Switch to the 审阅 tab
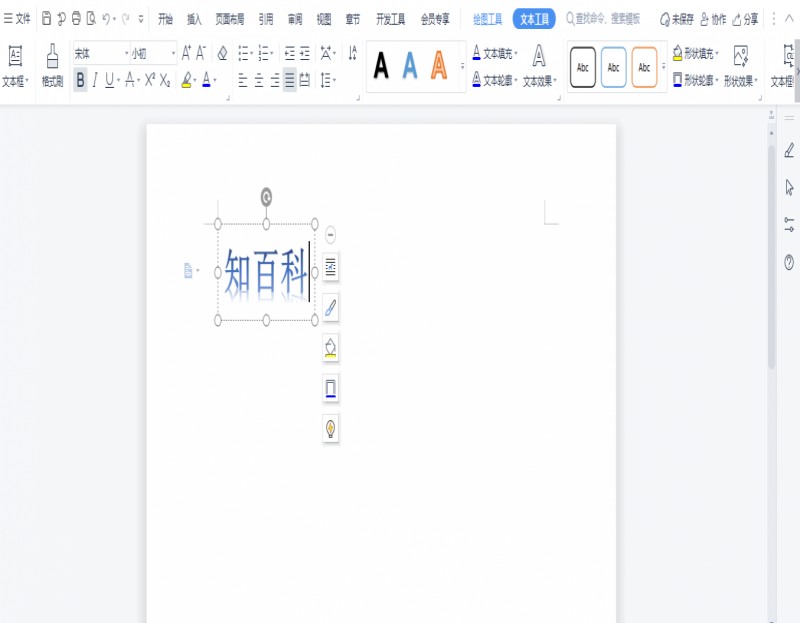 coord(295,19)
